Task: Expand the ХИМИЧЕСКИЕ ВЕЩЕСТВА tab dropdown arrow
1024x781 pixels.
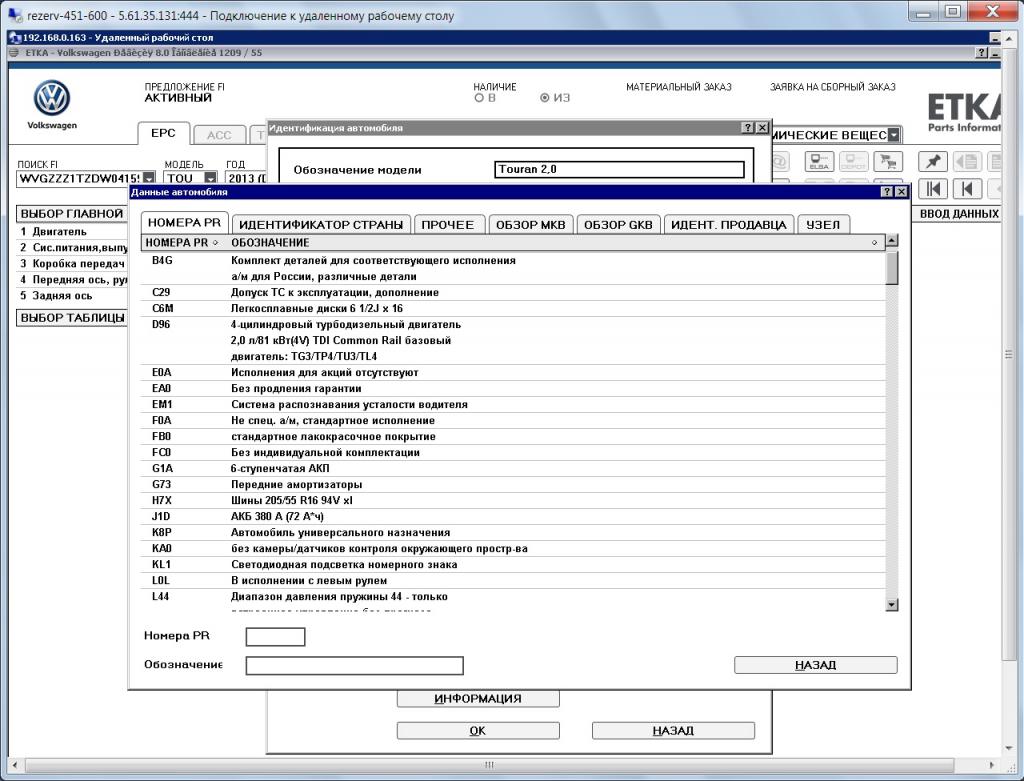Action: point(894,135)
